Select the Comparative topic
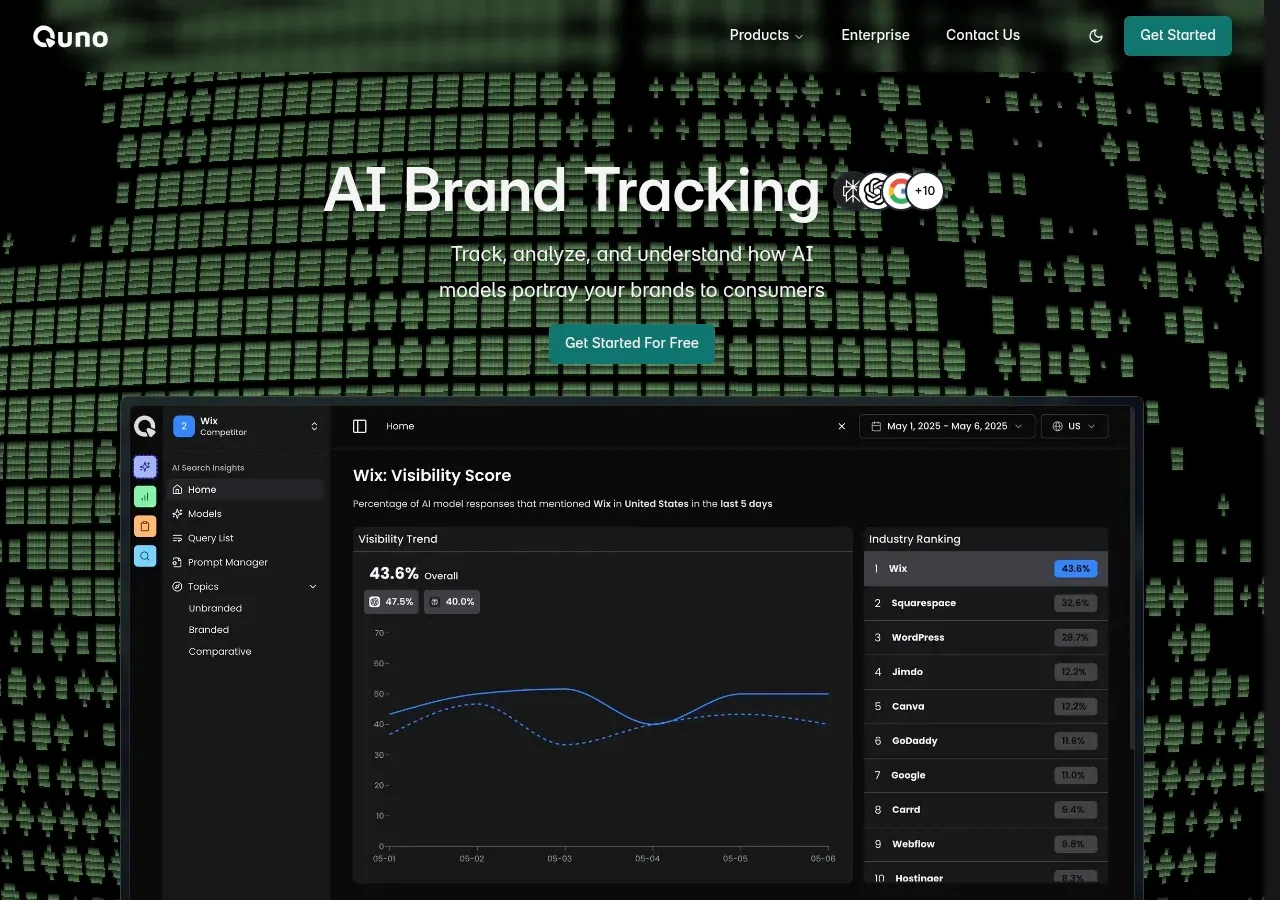This screenshot has width=1280, height=900. (220, 652)
